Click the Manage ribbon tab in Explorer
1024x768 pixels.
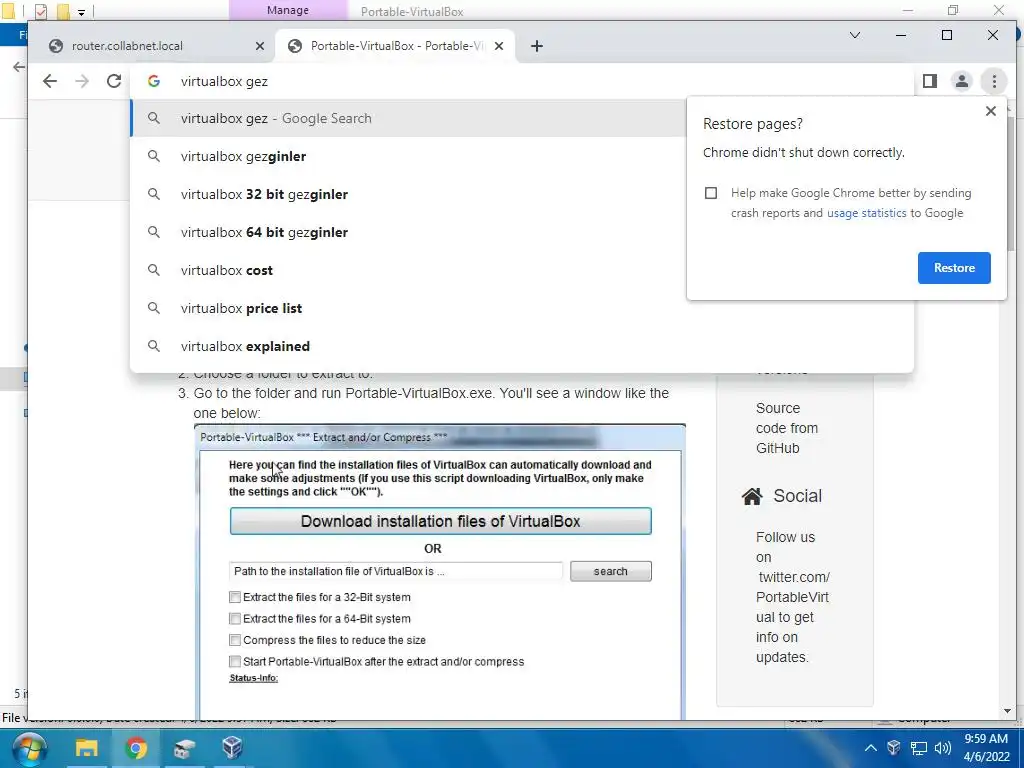pos(287,10)
